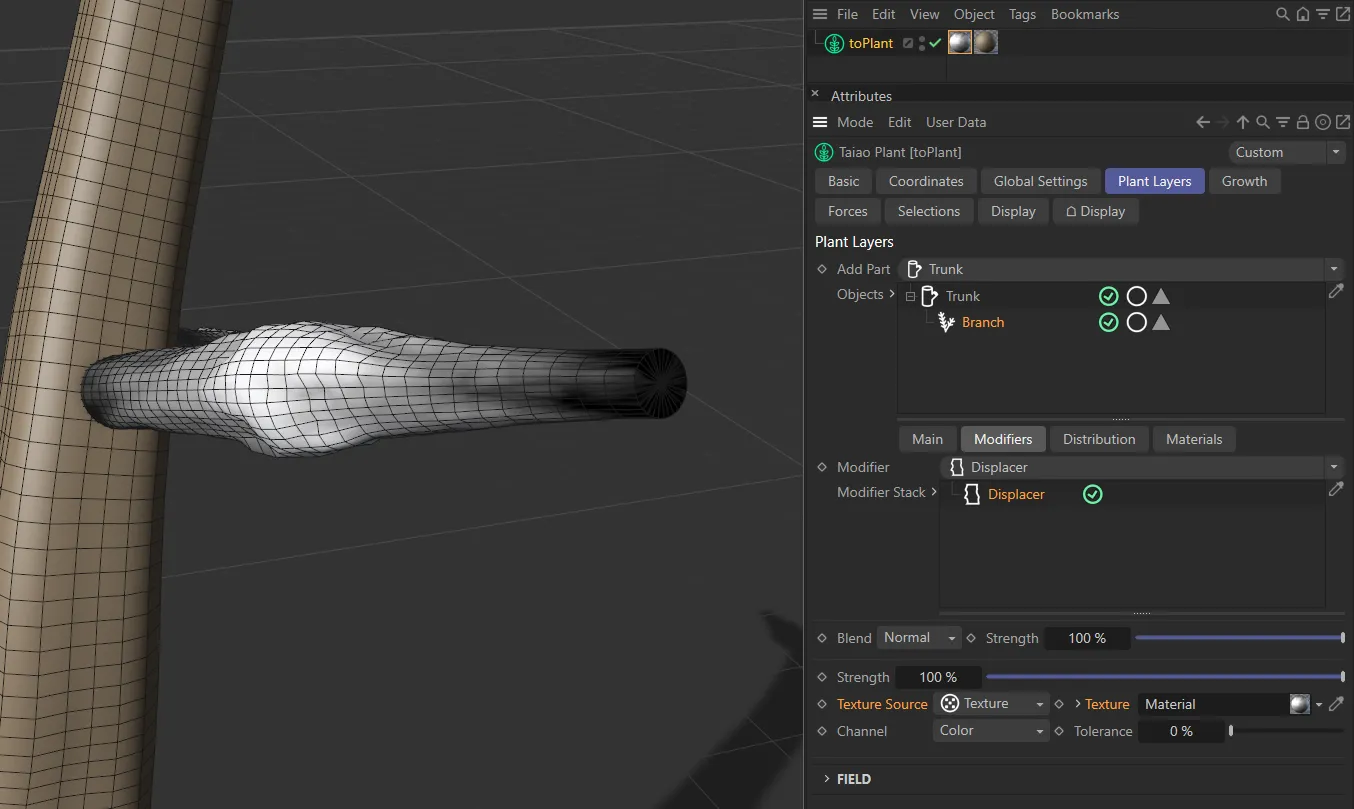Click the Displacer modifier icon in Modifier Stack
The height and width of the screenshot is (809, 1354).
coord(971,494)
